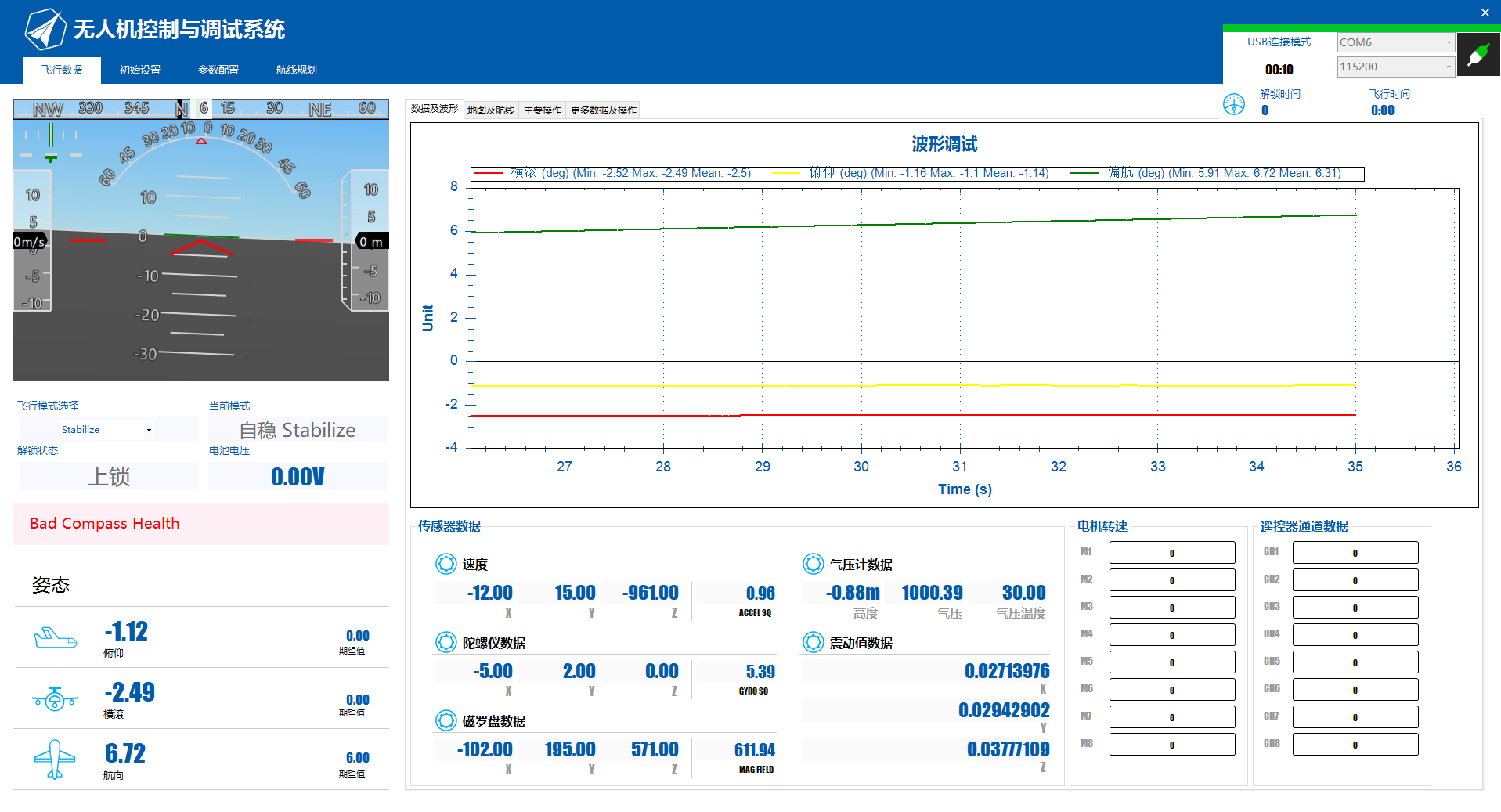Click the roll drone front-view icon
The height and width of the screenshot is (812, 1501).
click(x=55, y=698)
